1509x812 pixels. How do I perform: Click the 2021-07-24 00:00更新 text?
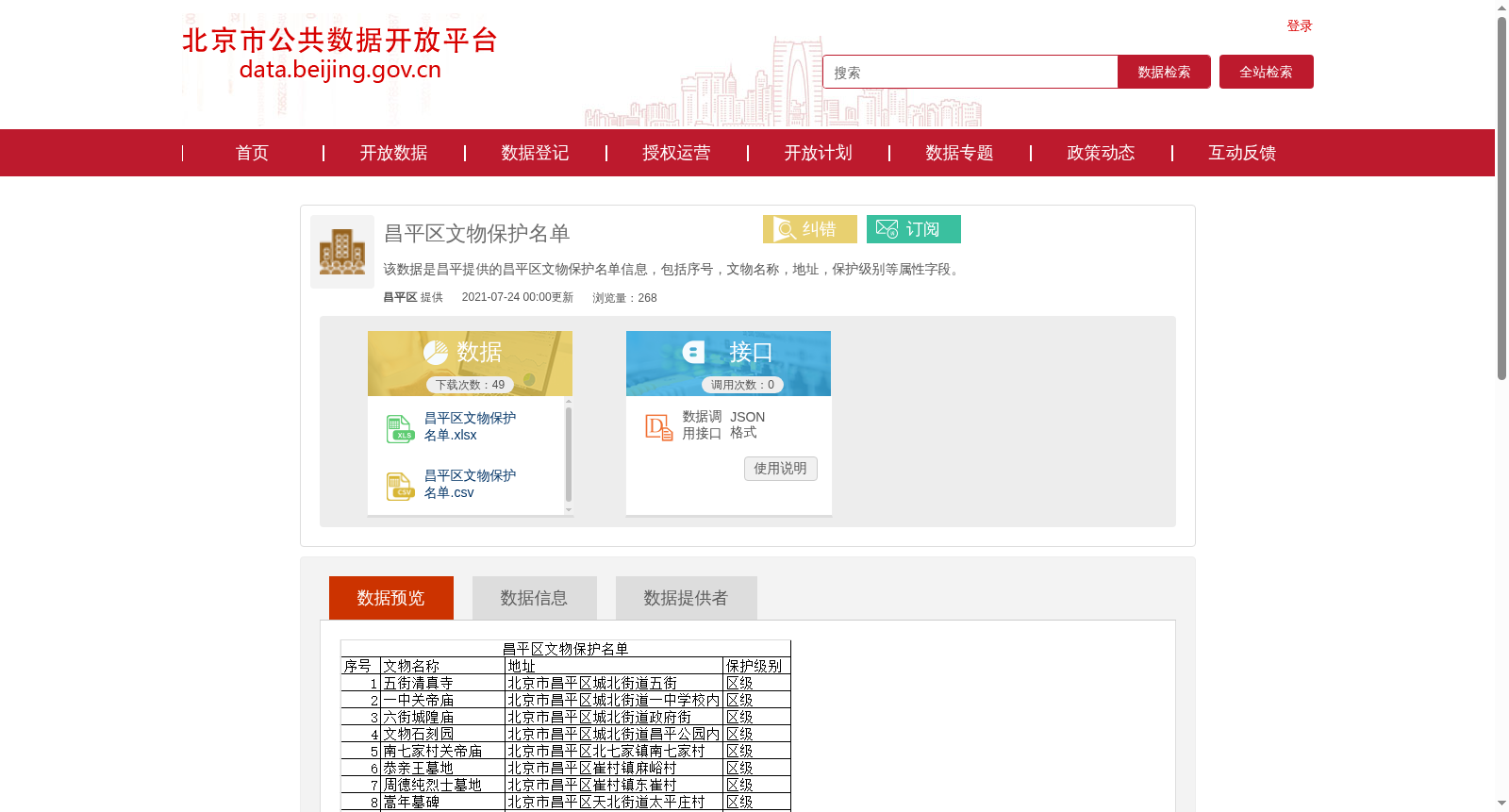click(x=518, y=297)
